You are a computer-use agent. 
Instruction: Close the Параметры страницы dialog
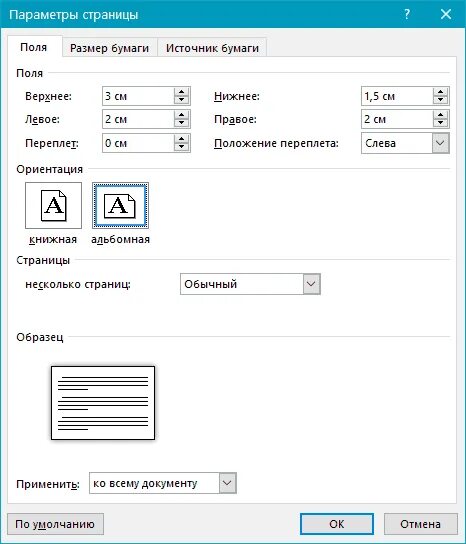tap(446, 14)
